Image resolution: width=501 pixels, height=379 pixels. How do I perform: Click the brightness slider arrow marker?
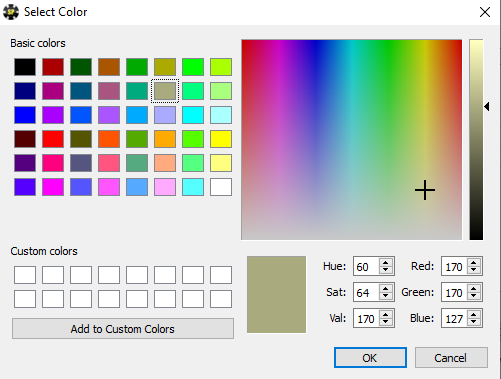tap(487, 107)
